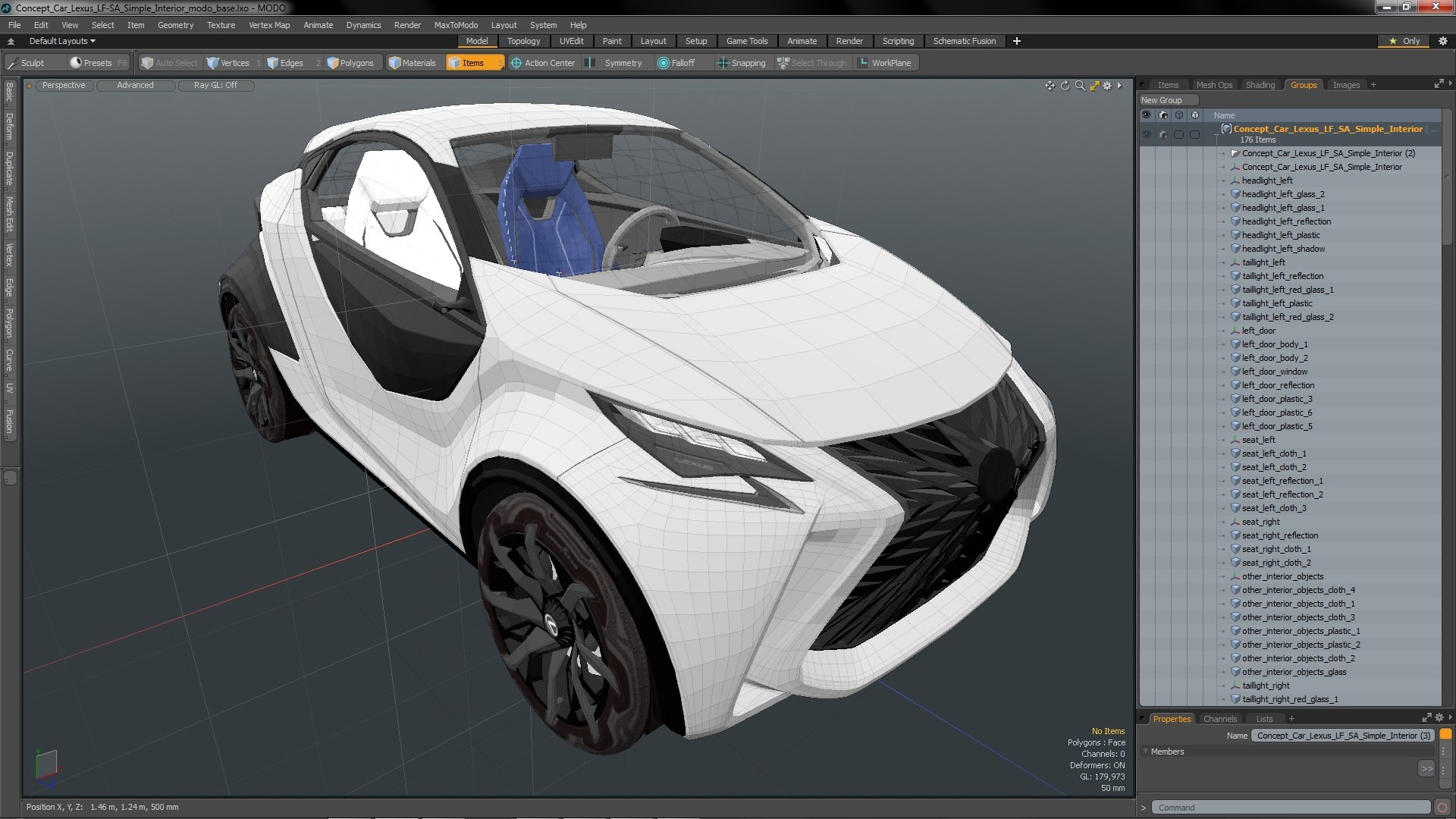Image resolution: width=1456 pixels, height=819 pixels.
Task: Switch to the Channels tab
Action: click(1219, 719)
